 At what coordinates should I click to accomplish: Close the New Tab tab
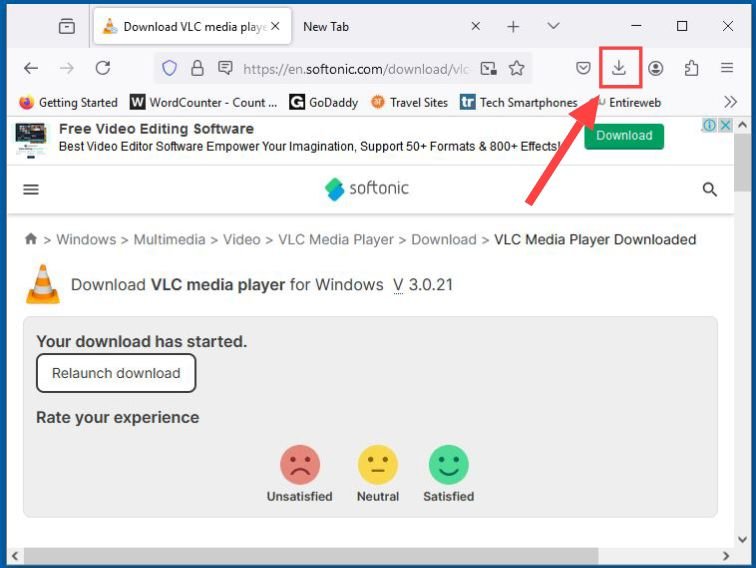click(x=475, y=26)
